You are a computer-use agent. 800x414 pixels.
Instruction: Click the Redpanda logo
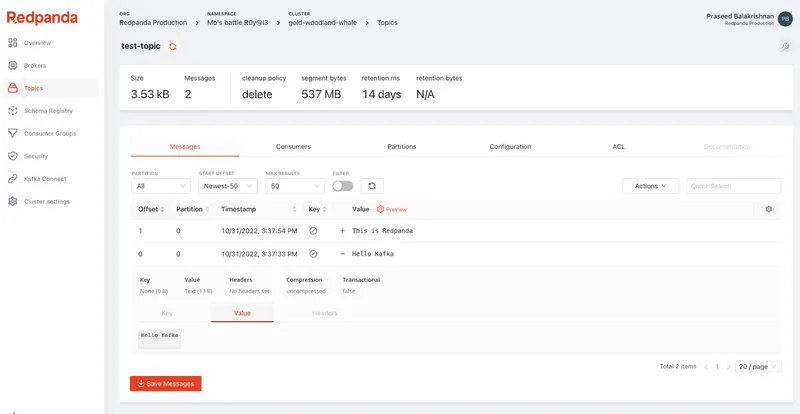(42, 18)
